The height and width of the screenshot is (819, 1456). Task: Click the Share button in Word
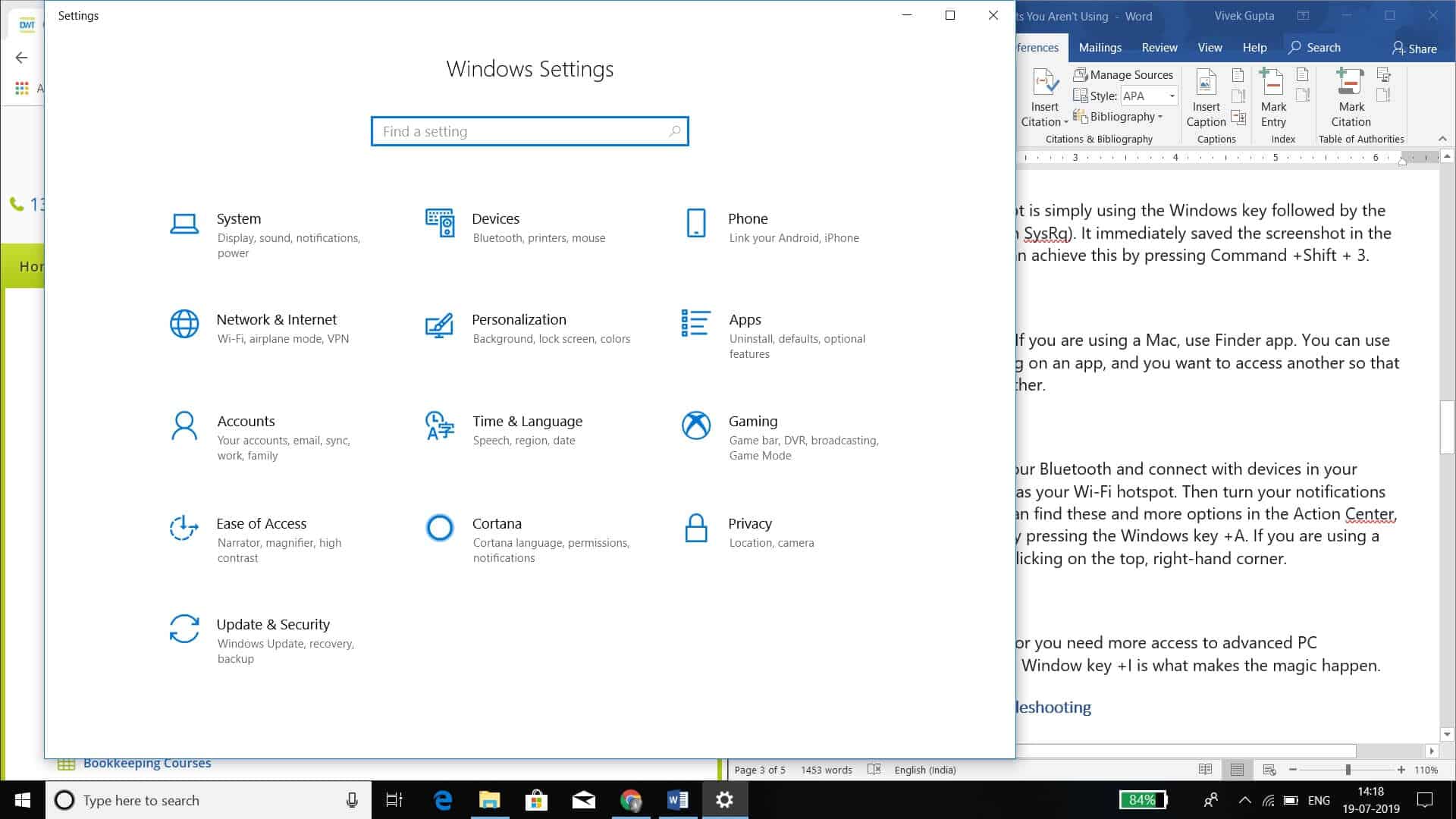pyautogui.click(x=1414, y=49)
